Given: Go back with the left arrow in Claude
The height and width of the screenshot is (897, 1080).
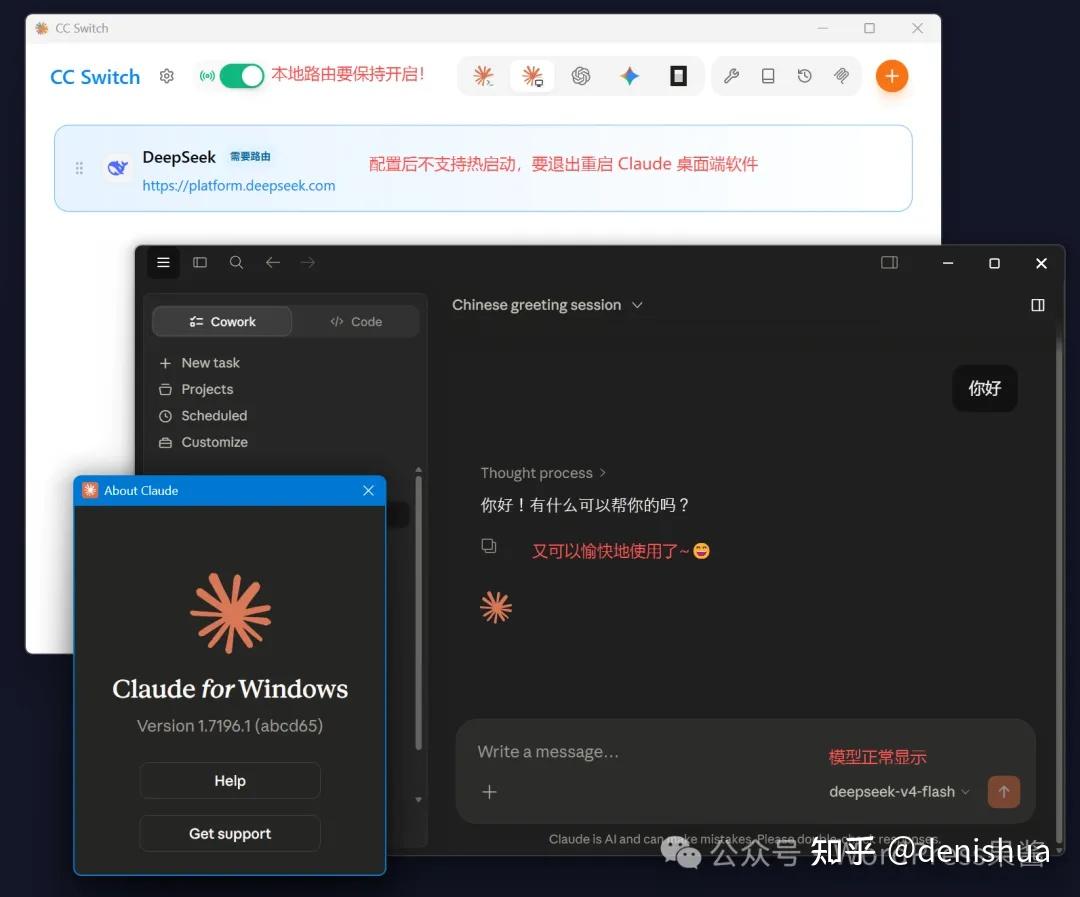Looking at the screenshot, I should 273,262.
